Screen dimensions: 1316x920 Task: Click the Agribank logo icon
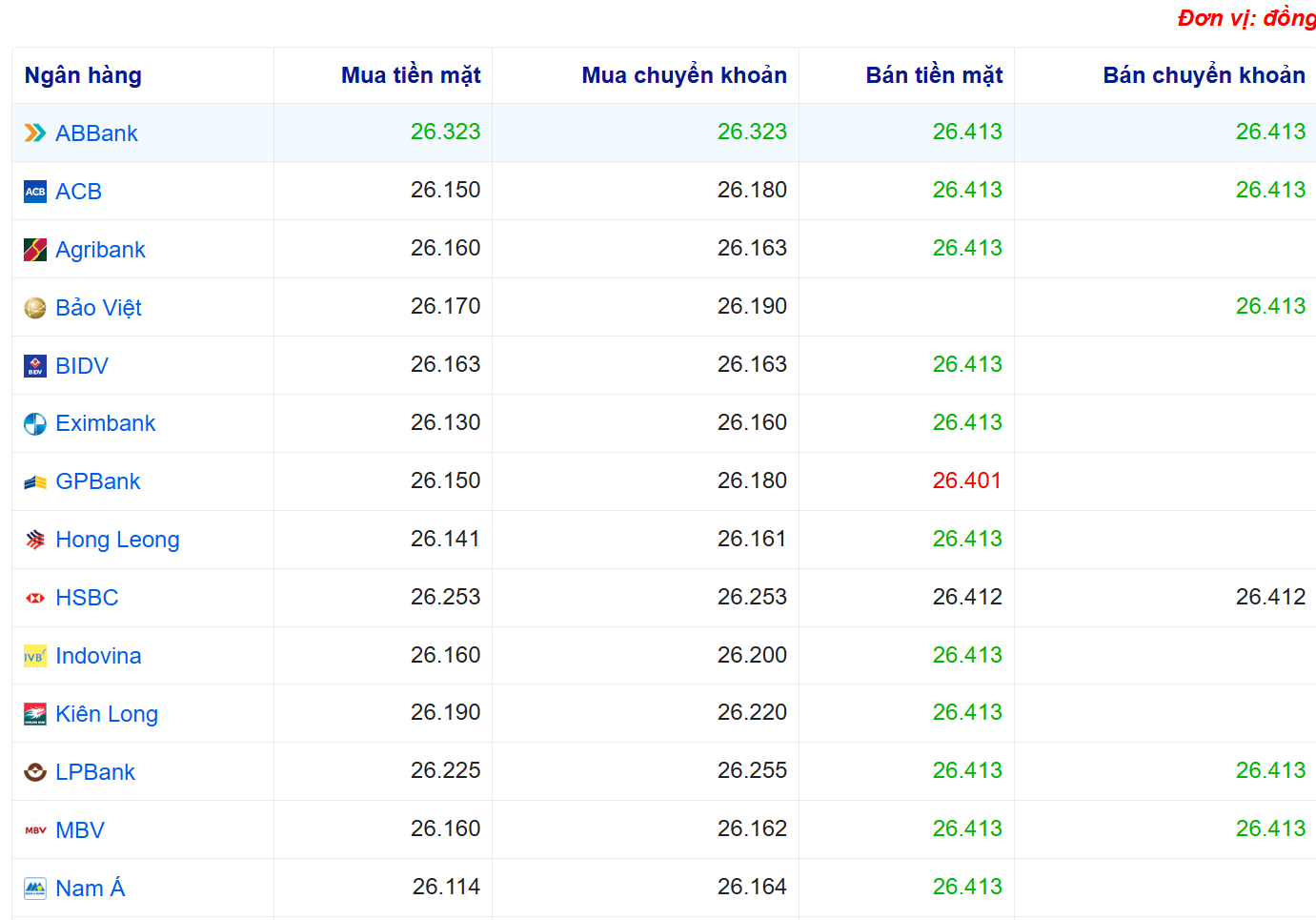pos(35,250)
